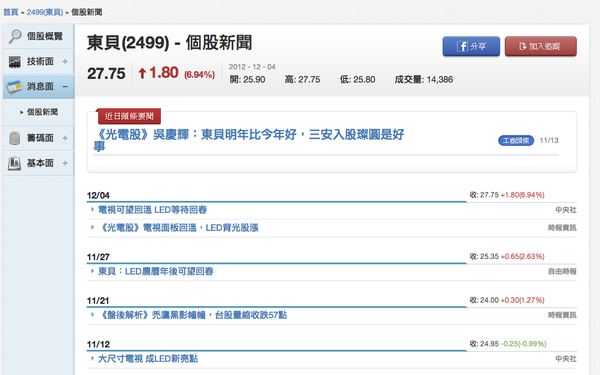Open the 2499(東貝) breadcrumb link
This screenshot has height=375, width=600.
pyautogui.click(x=45, y=12)
